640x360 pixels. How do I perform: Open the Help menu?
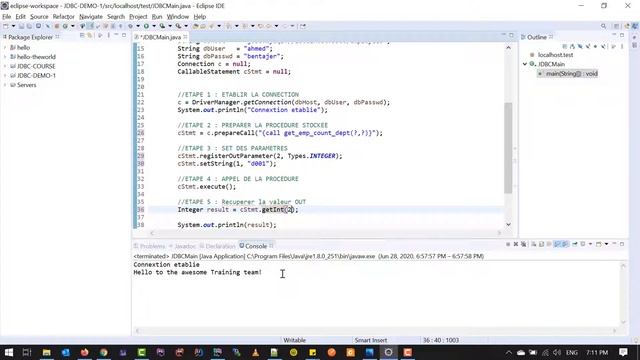coord(200,17)
